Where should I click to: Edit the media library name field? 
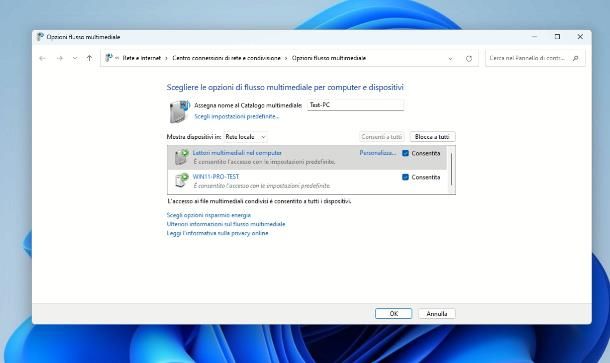tap(355, 105)
